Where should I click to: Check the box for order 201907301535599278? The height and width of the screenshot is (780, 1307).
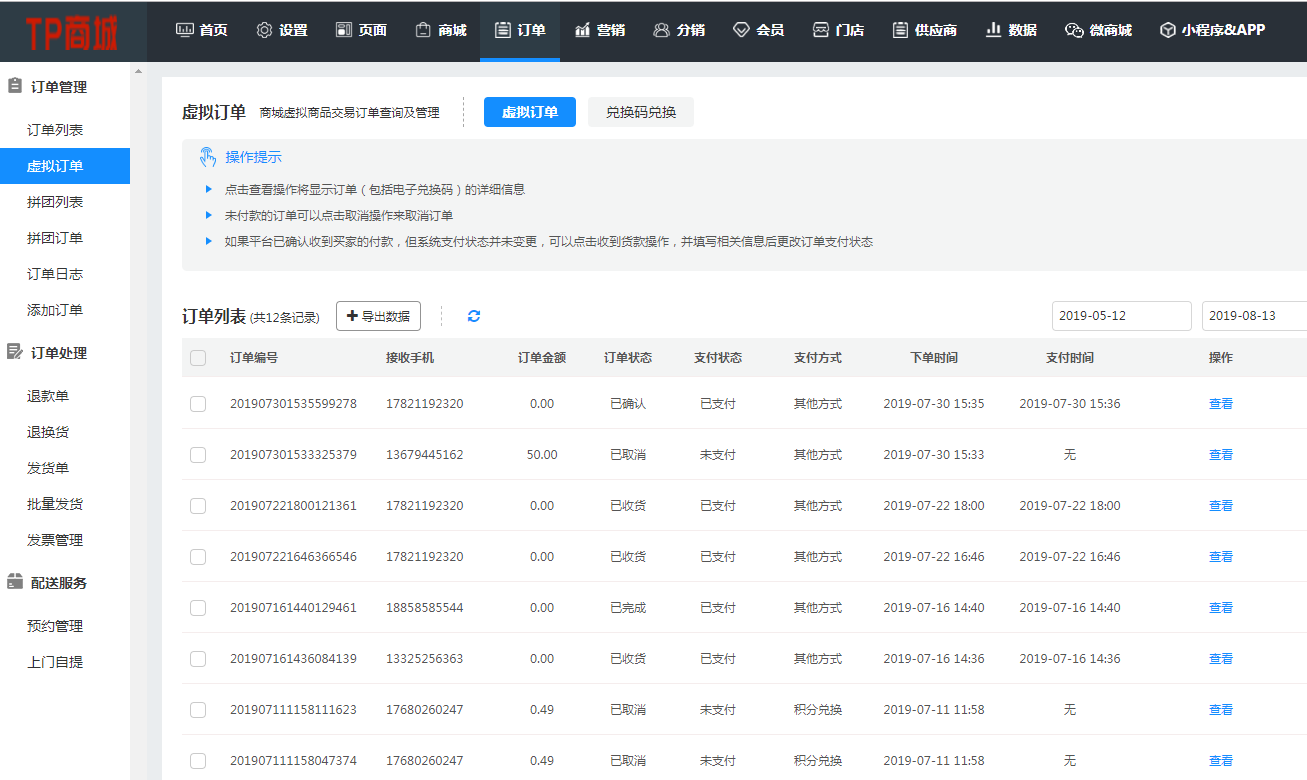point(198,404)
